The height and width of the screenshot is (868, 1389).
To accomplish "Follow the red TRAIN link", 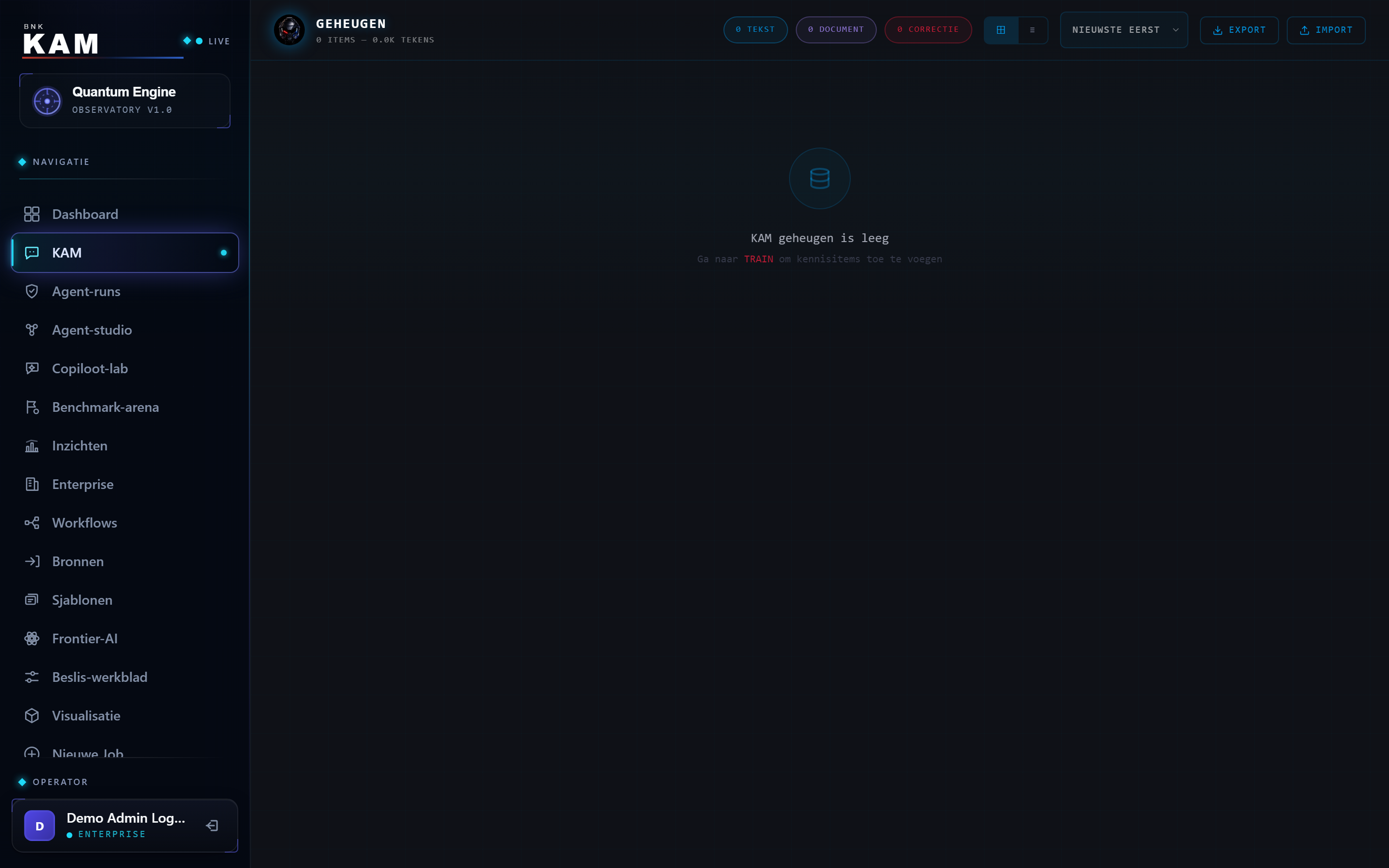I will point(758,259).
